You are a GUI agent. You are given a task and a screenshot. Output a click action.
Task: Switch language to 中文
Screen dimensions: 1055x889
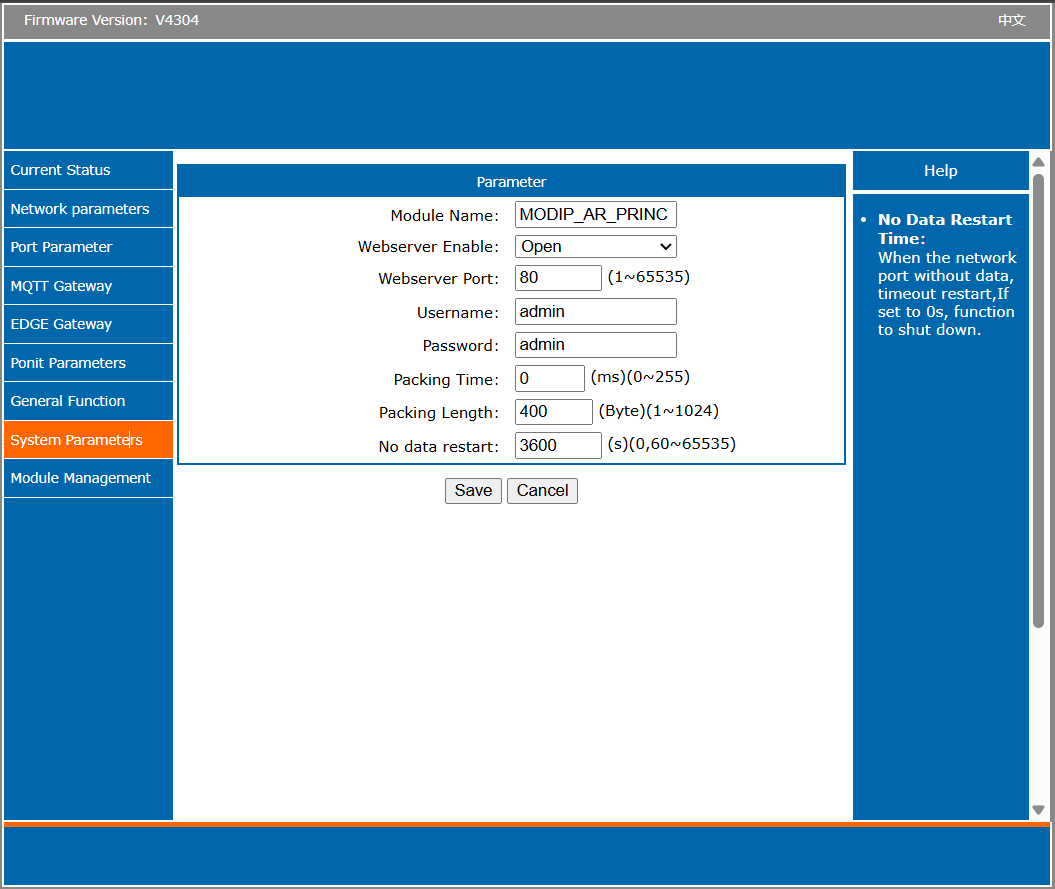click(1011, 20)
